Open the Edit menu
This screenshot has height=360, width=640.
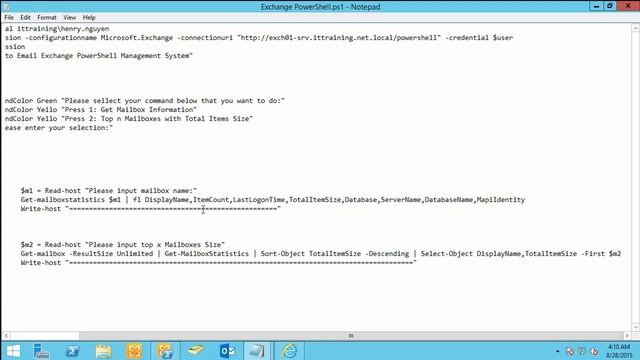(x=25, y=18)
